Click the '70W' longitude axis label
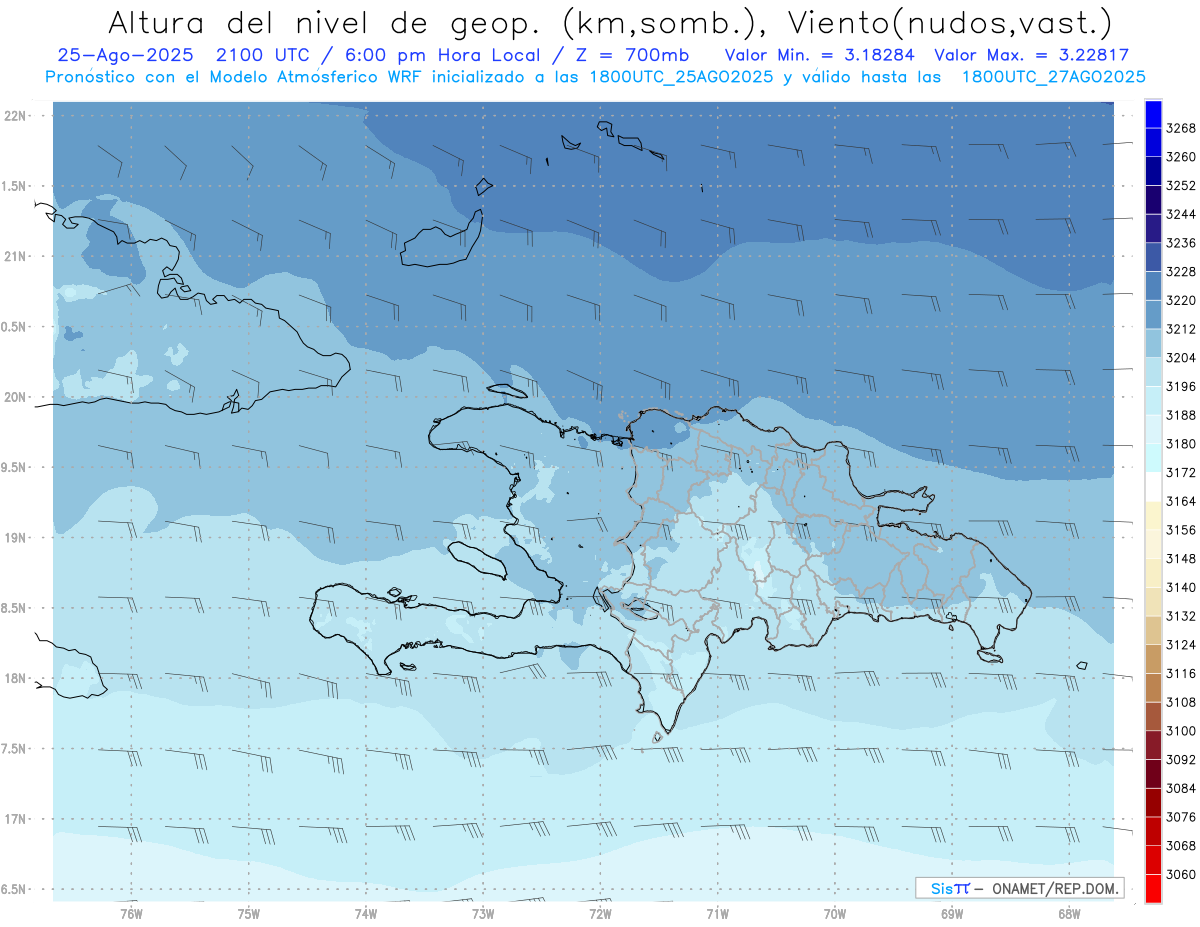Viewport: 1200px width, 927px height. 835,913
